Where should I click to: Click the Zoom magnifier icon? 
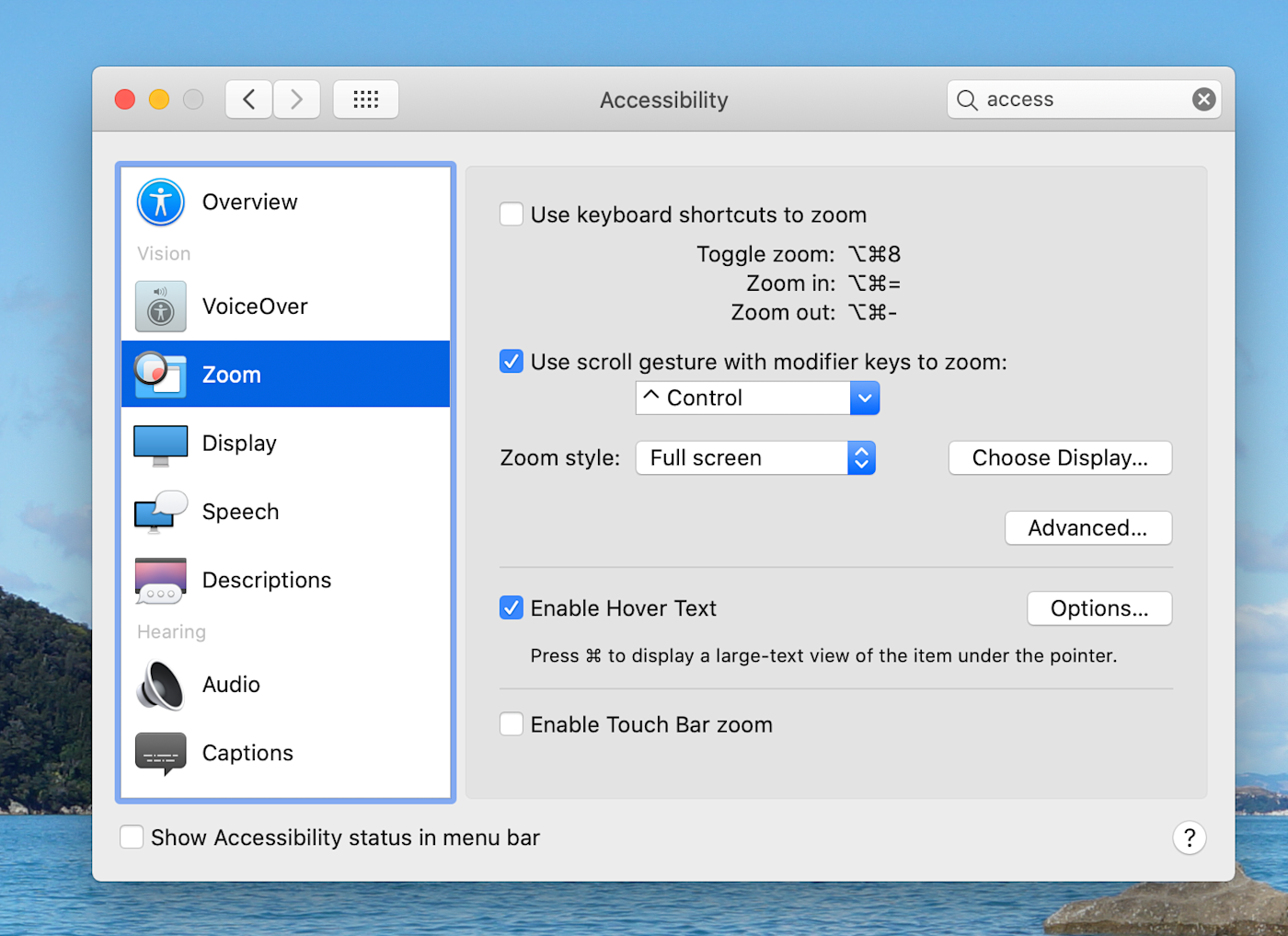160,375
